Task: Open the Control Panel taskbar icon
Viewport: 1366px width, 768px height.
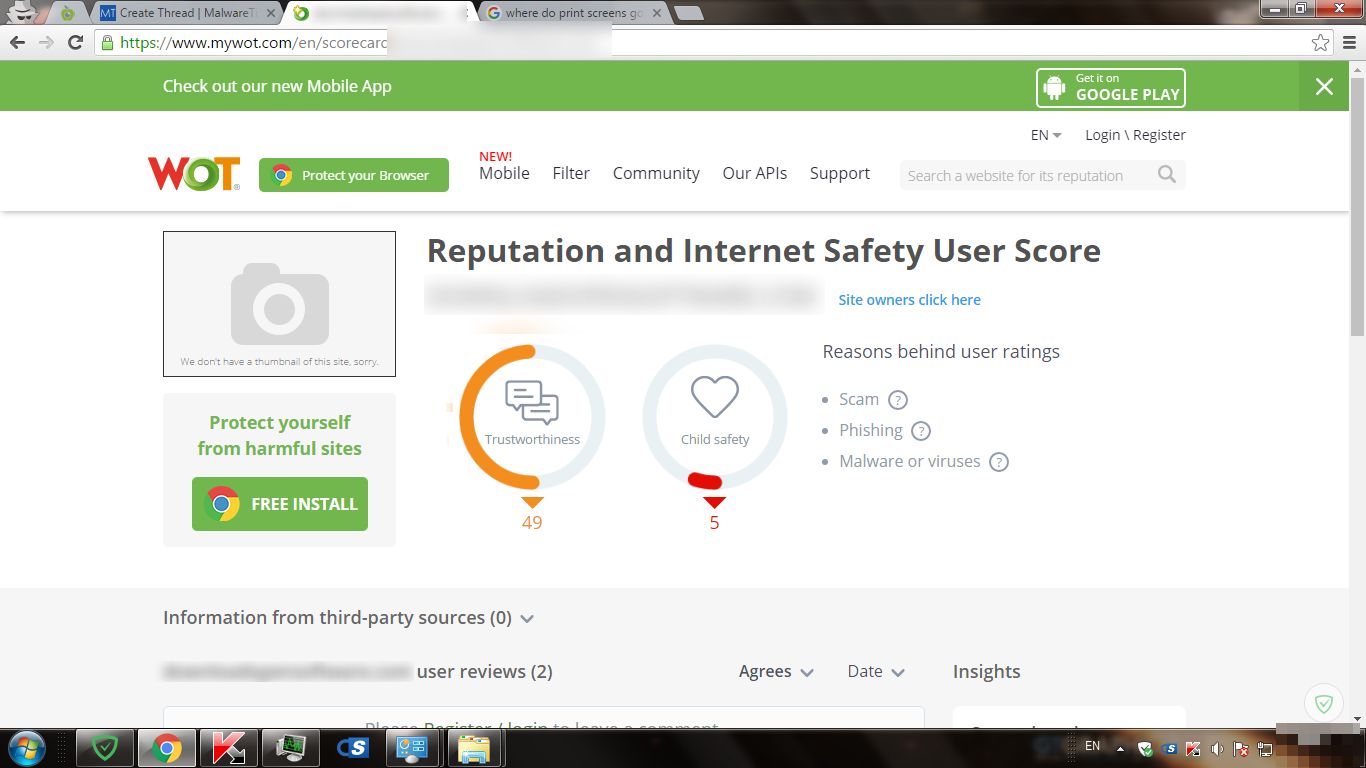Action: tap(411, 748)
